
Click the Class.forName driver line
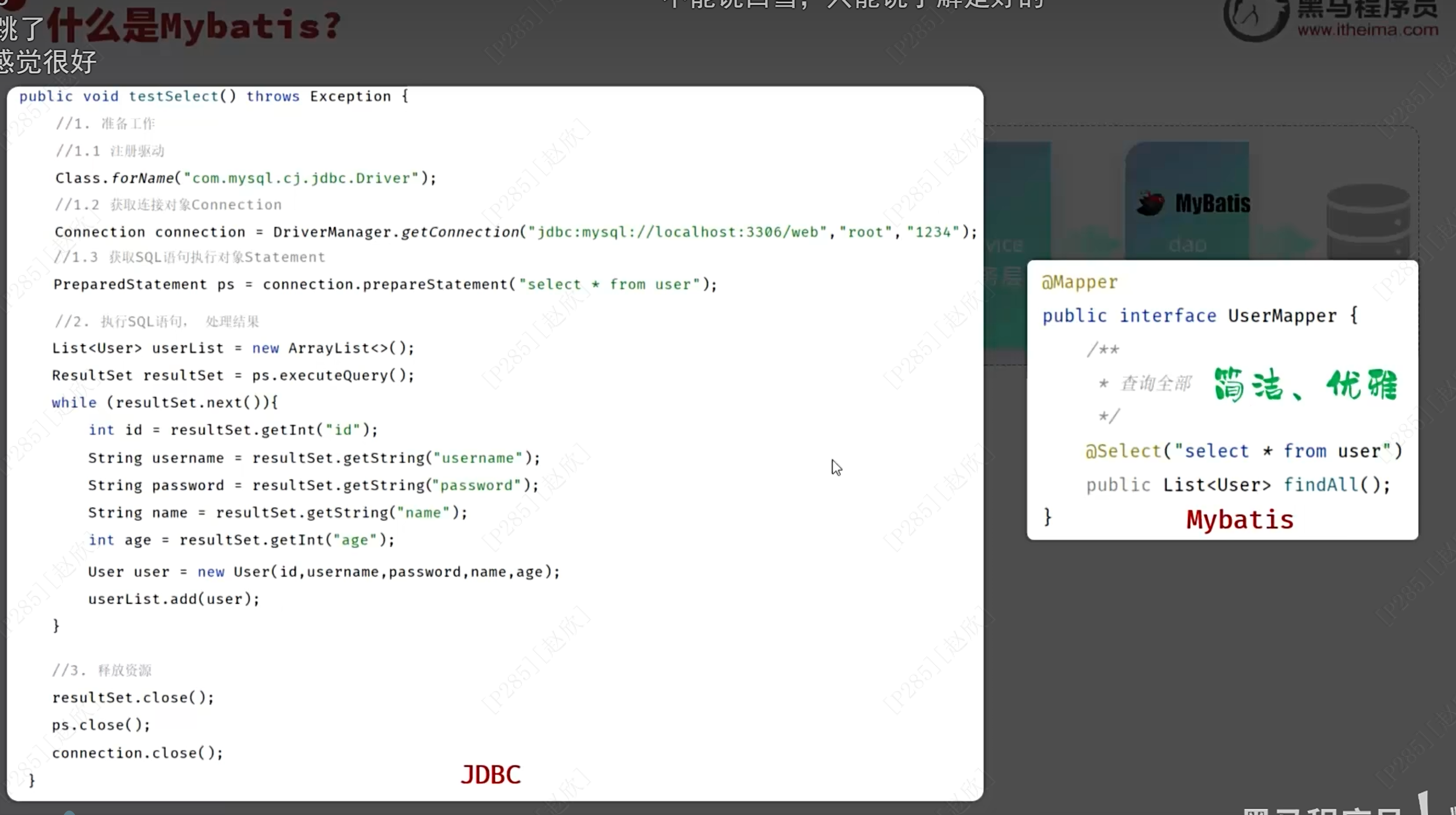(x=246, y=178)
